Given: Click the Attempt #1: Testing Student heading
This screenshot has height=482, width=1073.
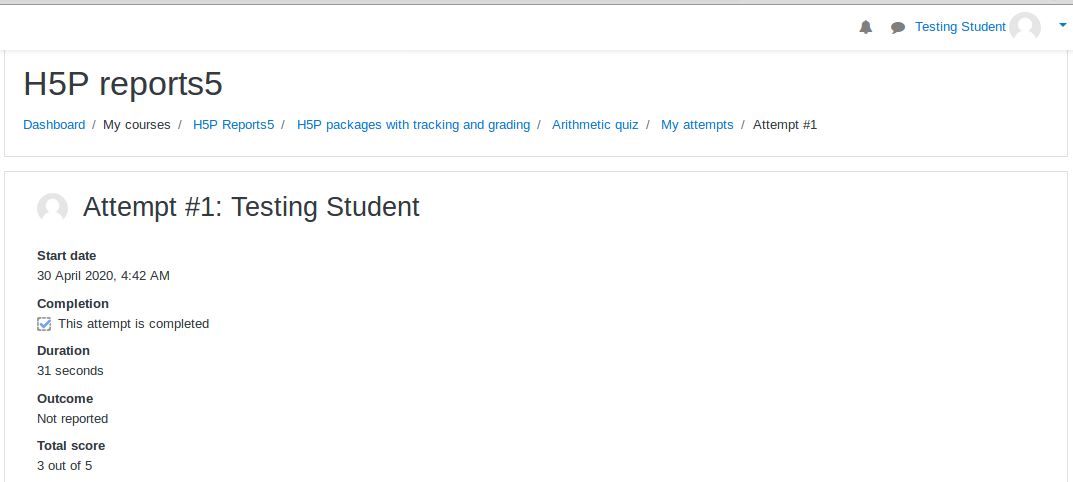Looking at the screenshot, I should (251, 207).
